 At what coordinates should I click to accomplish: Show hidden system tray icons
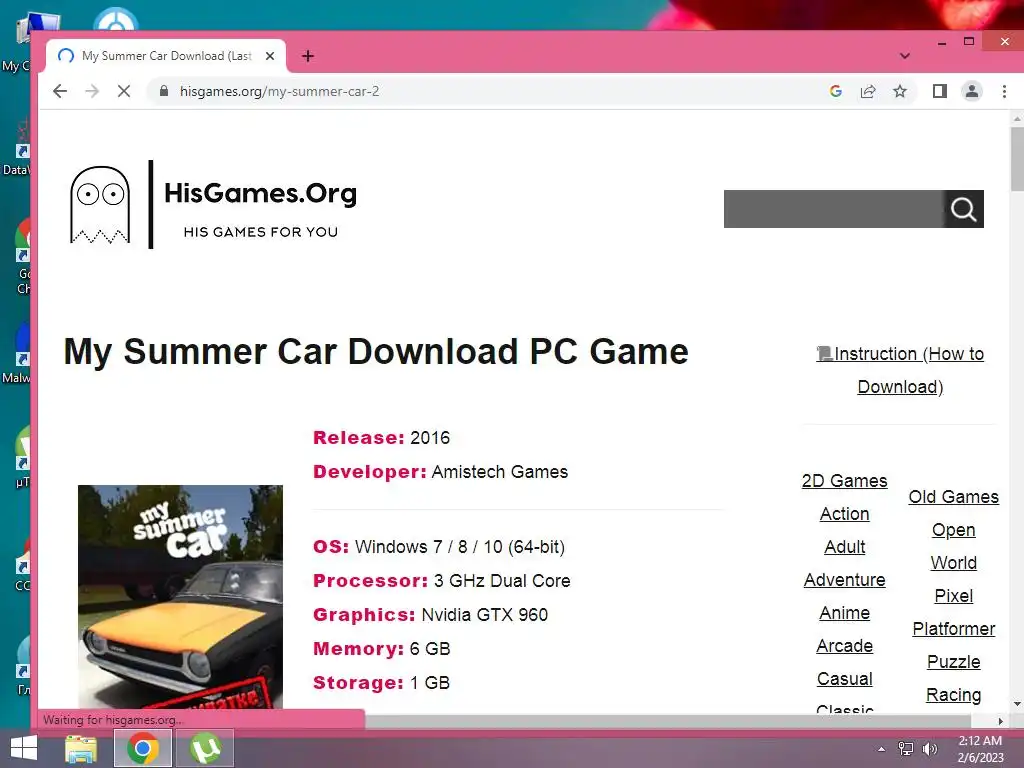click(x=881, y=749)
